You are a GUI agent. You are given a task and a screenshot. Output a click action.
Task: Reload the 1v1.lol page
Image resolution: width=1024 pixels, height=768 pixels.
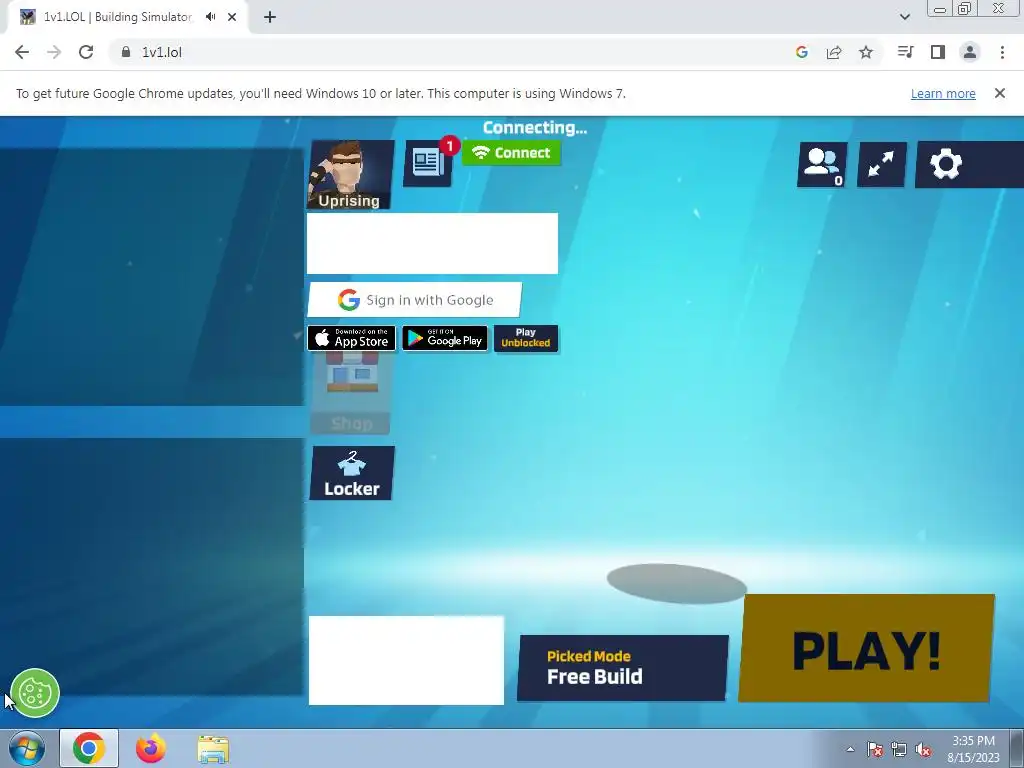tap(86, 52)
